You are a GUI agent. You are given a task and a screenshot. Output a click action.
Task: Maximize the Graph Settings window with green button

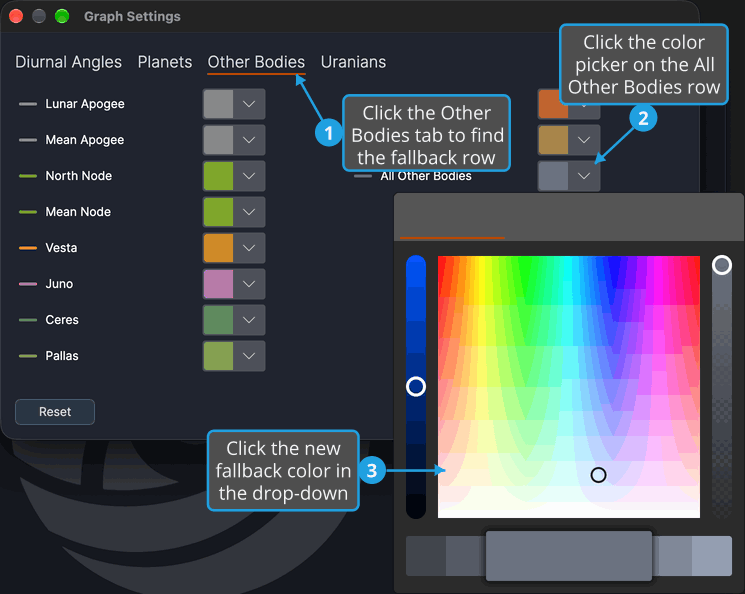click(x=62, y=16)
